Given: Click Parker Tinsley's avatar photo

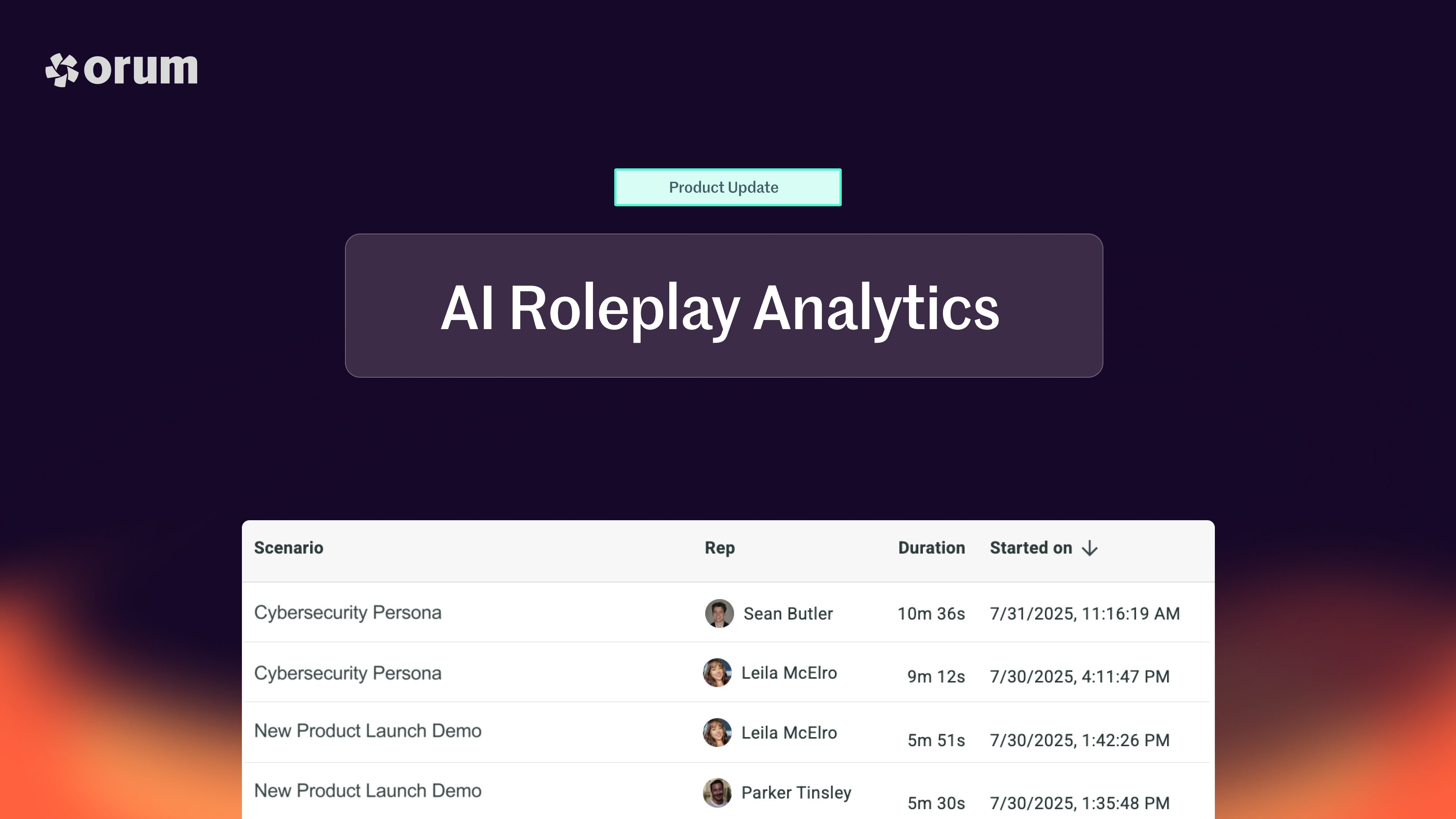Looking at the screenshot, I should click(x=717, y=792).
